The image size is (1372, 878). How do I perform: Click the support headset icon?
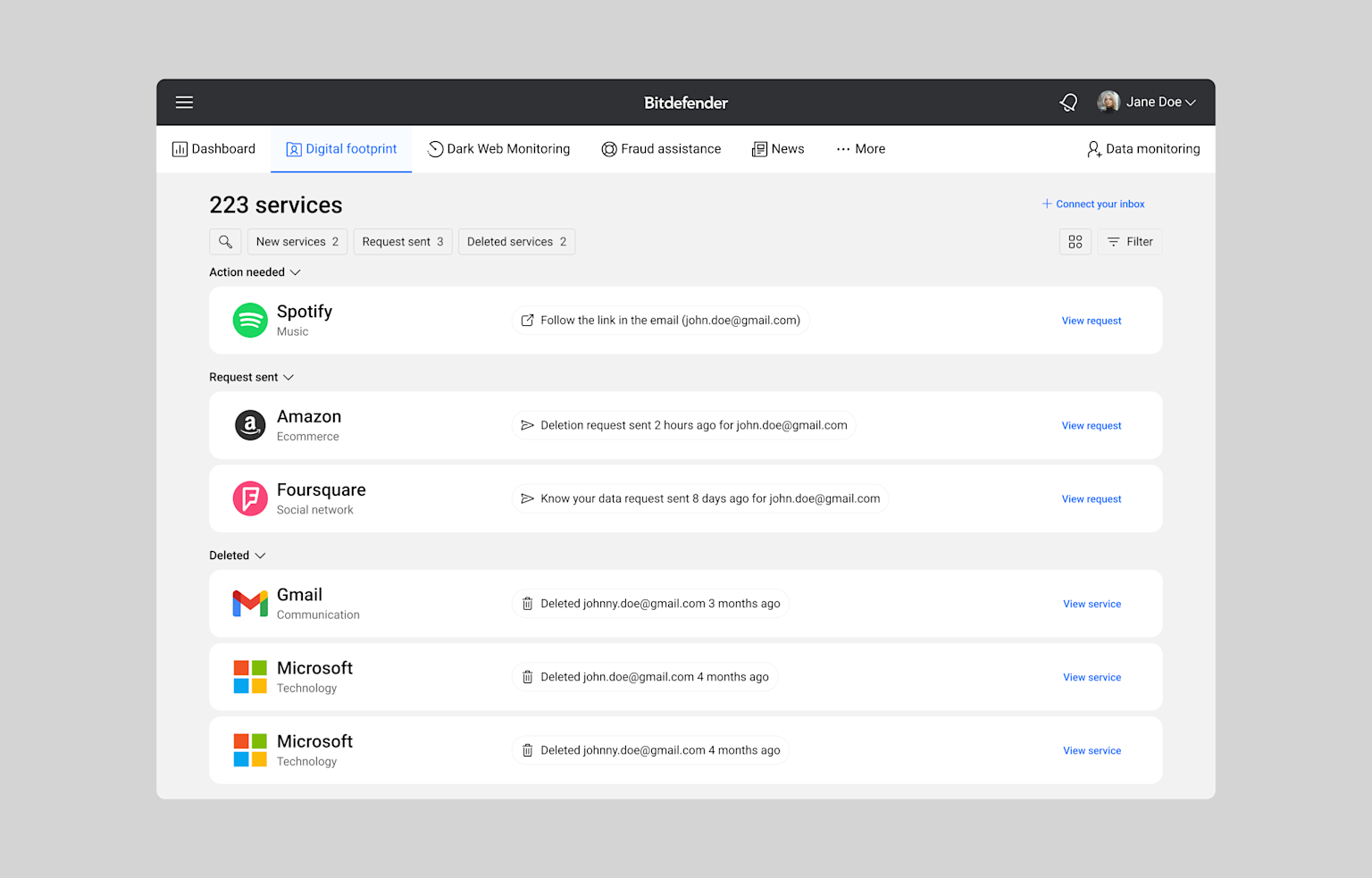point(1068,103)
